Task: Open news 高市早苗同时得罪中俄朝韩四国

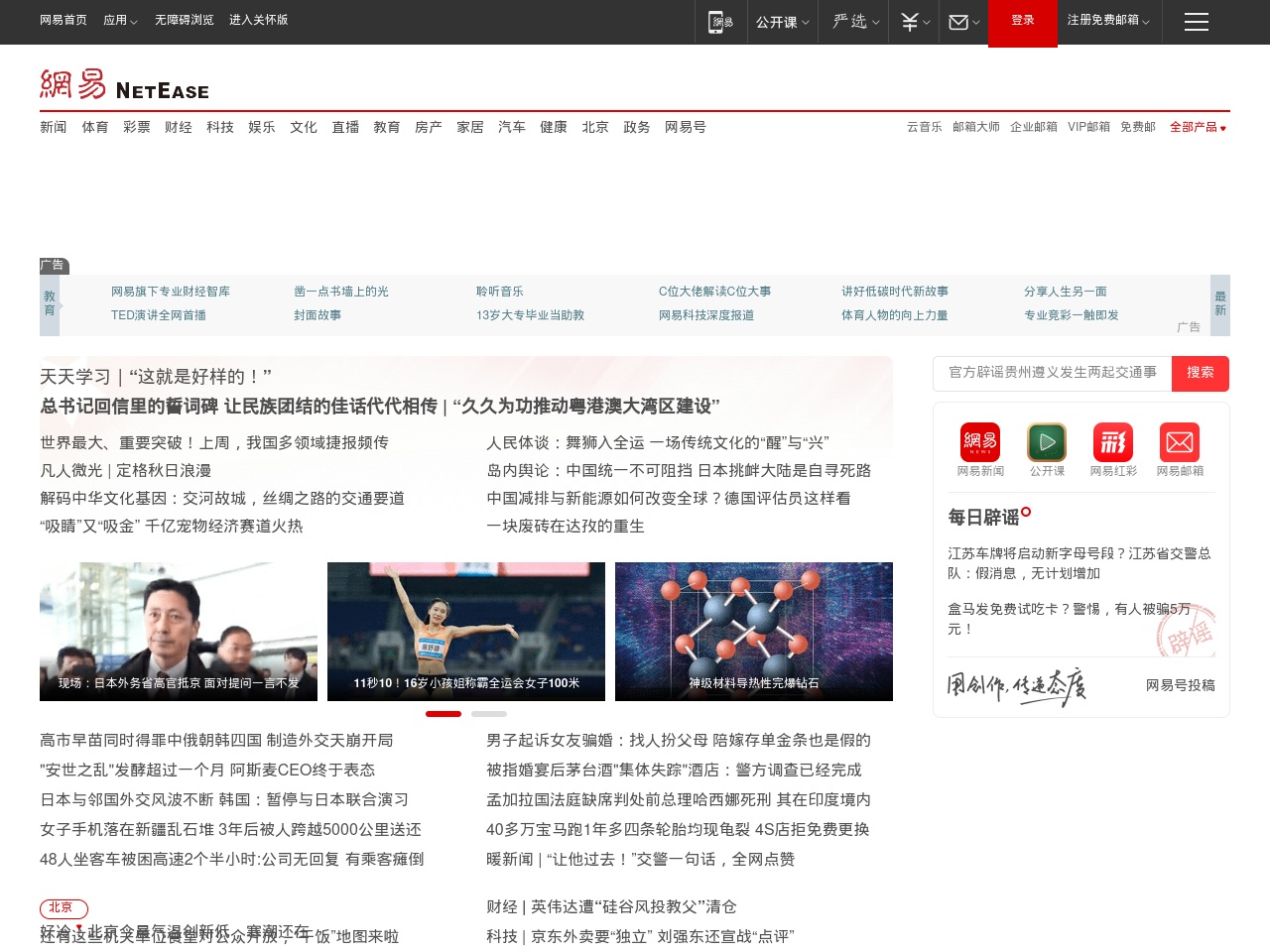Action: click(216, 741)
